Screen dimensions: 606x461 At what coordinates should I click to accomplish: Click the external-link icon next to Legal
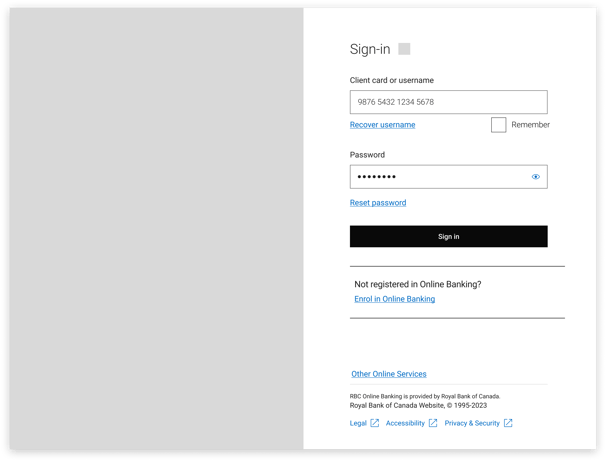pos(374,423)
